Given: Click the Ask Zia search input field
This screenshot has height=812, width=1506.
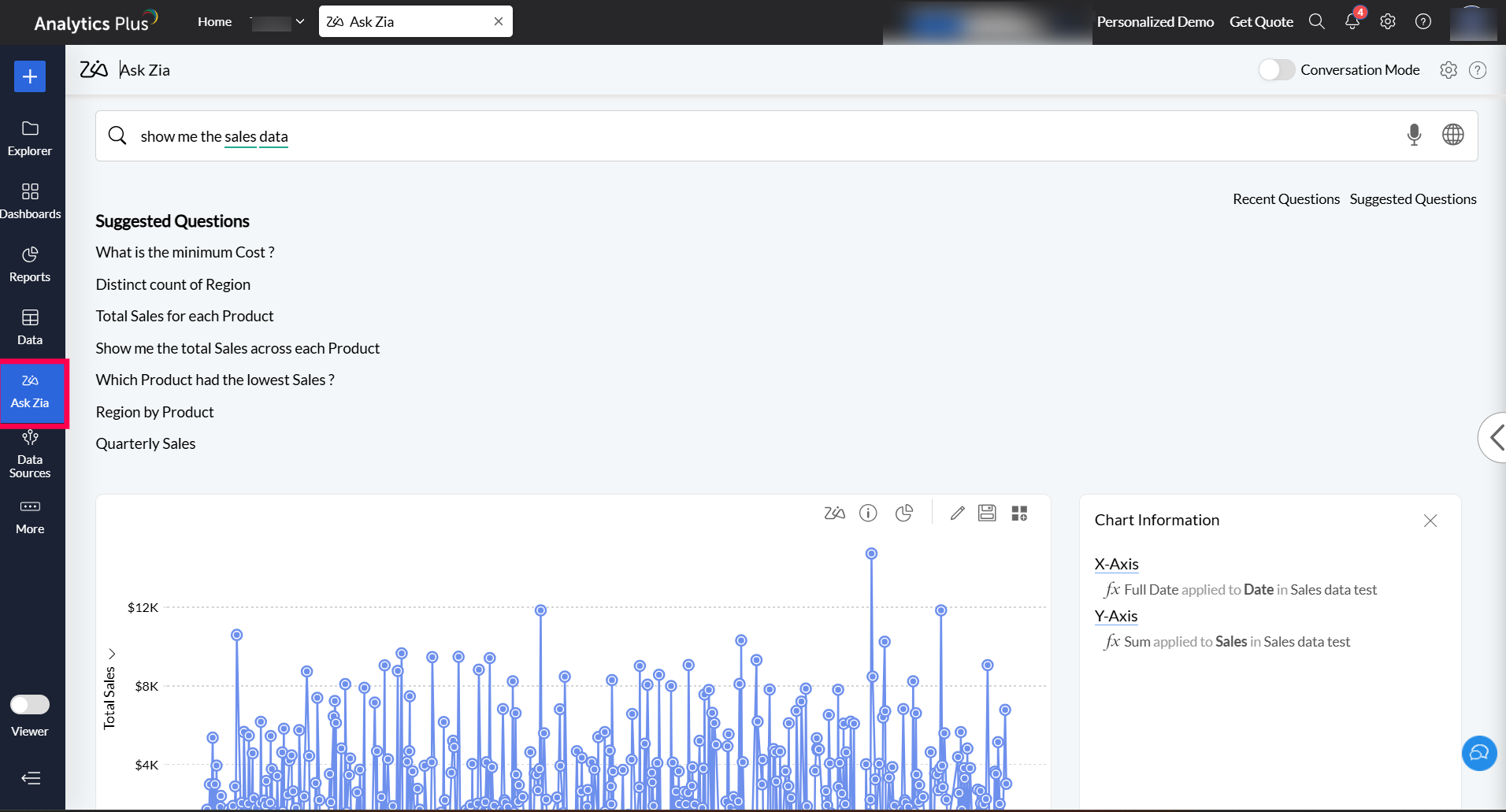Looking at the screenshot, I should 756,136.
